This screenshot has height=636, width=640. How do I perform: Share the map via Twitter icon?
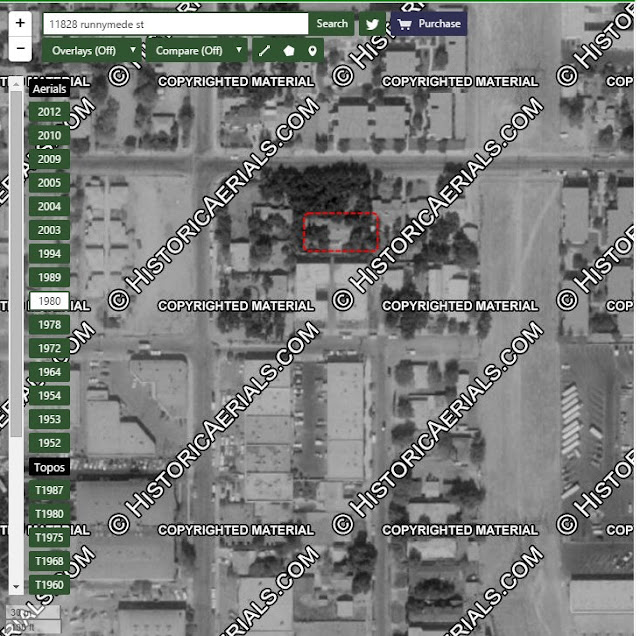tap(372, 24)
